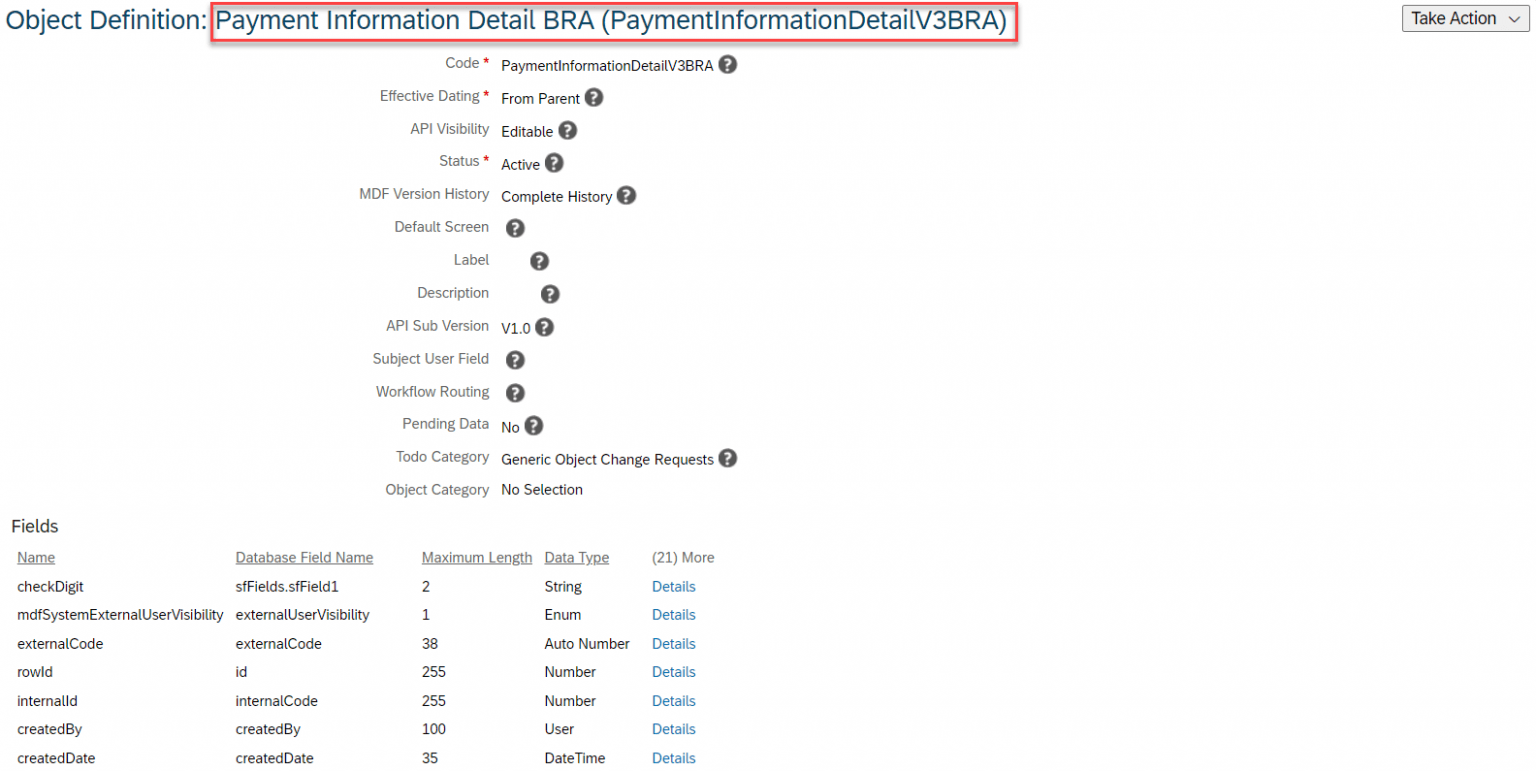Click help icon next to Todo Category
Viewport: 1536px width, 771px height.
(x=728, y=459)
